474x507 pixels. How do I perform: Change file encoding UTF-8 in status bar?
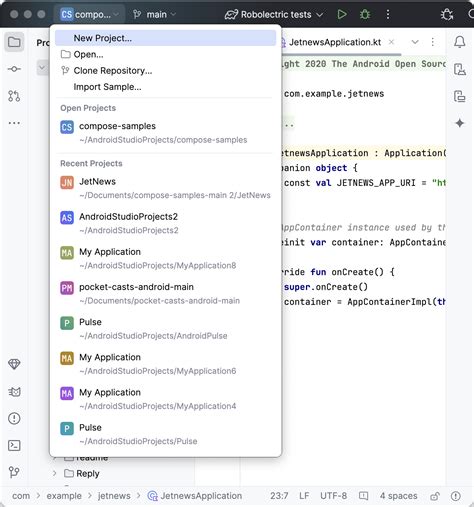(x=333, y=496)
